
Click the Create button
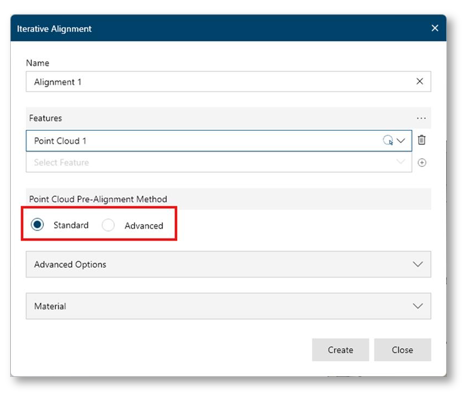pyautogui.click(x=340, y=350)
